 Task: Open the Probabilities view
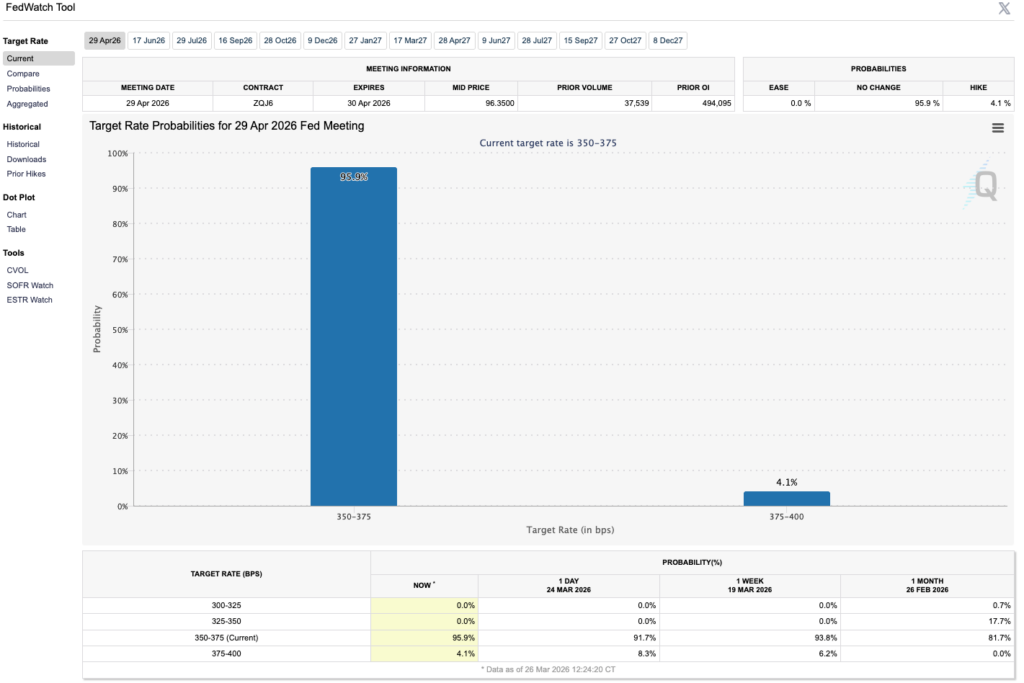click(28, 88)
